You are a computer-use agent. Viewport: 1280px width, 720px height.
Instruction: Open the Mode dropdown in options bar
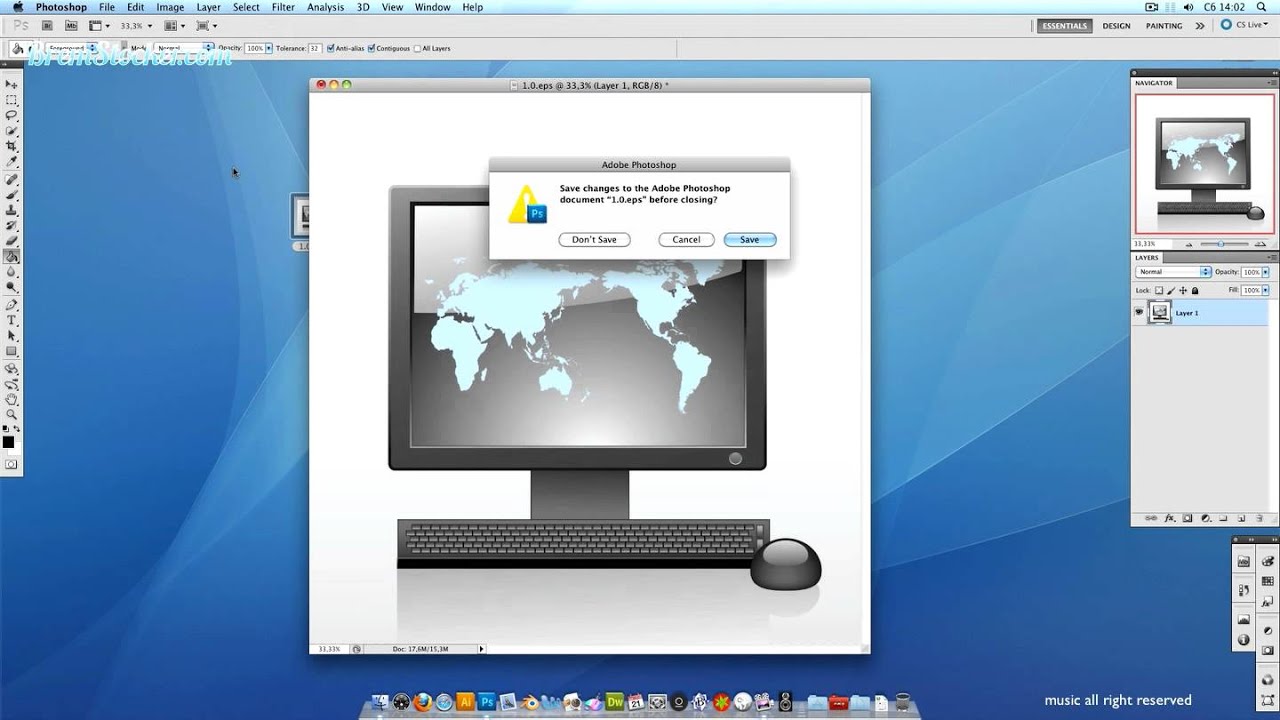[x=184, y=48]
